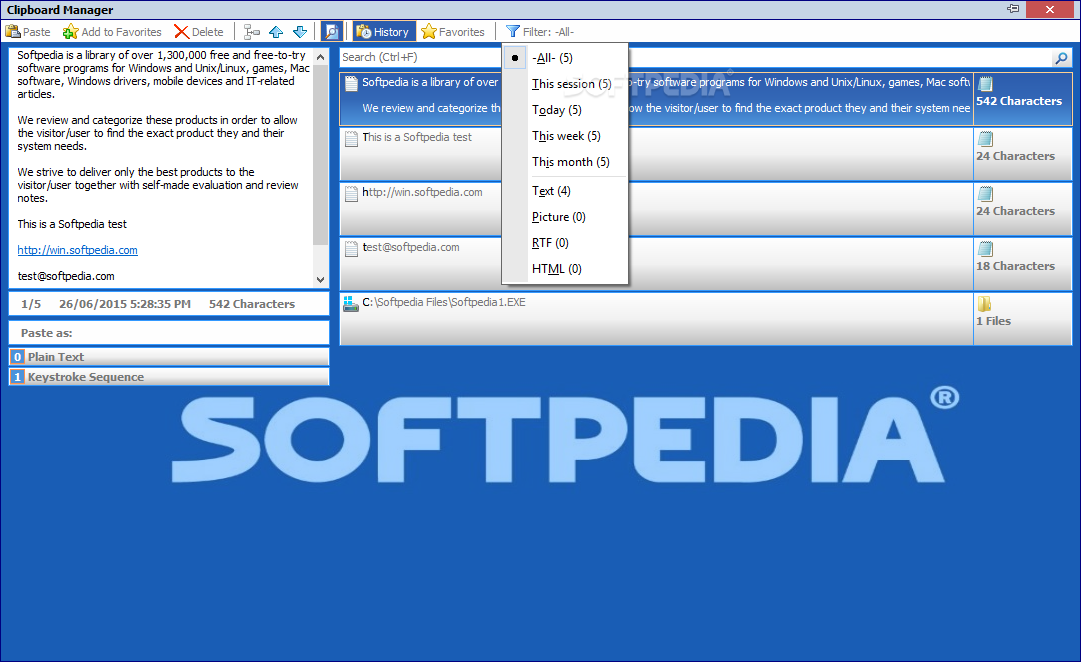Toggle the search magnifier toolbar icon
Screen dimensions: 1081x662
[332, 32]
